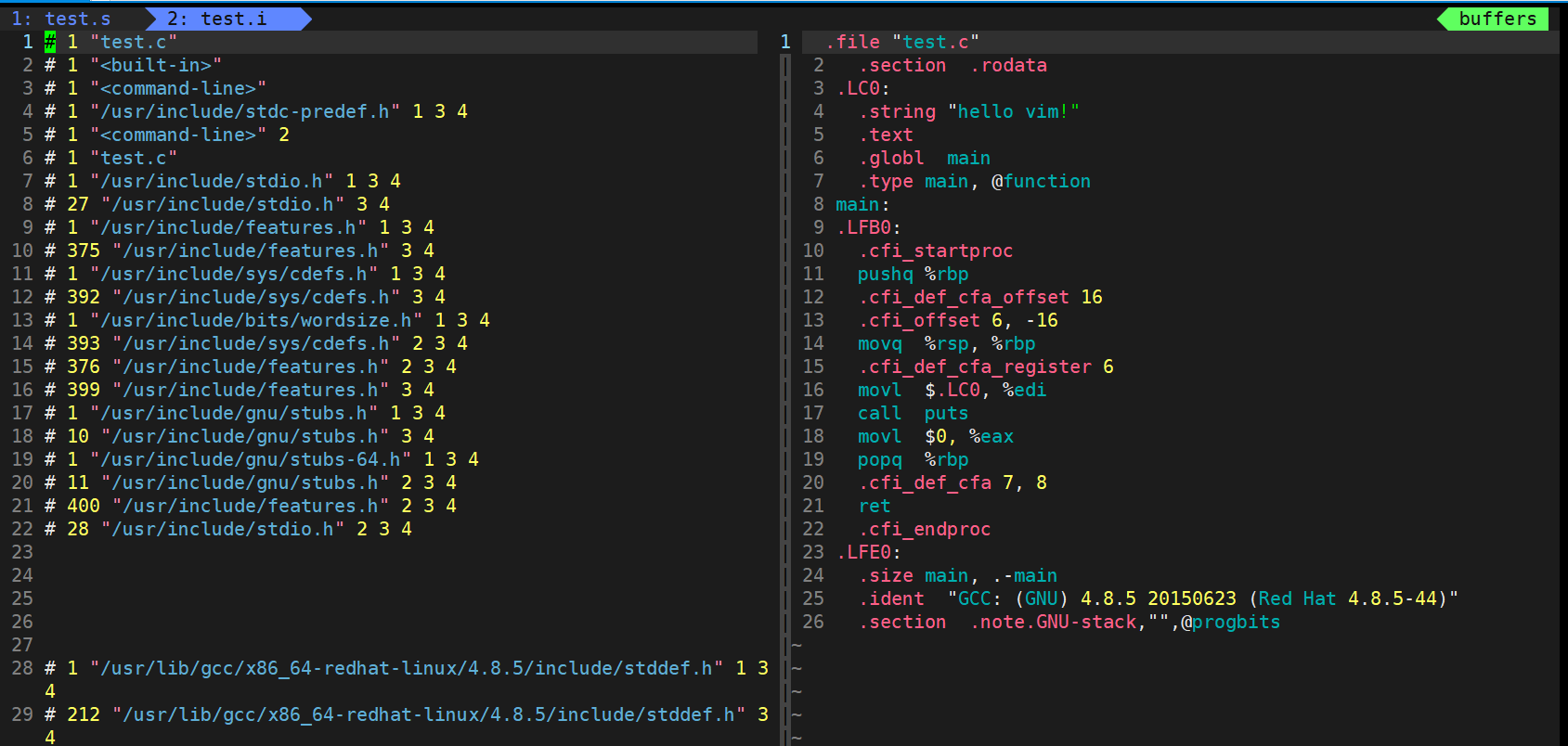Click the '.ident' GCC version line
This screenshot has height=746, width=1568.
pyautogui.click(x=1159, y=598)
